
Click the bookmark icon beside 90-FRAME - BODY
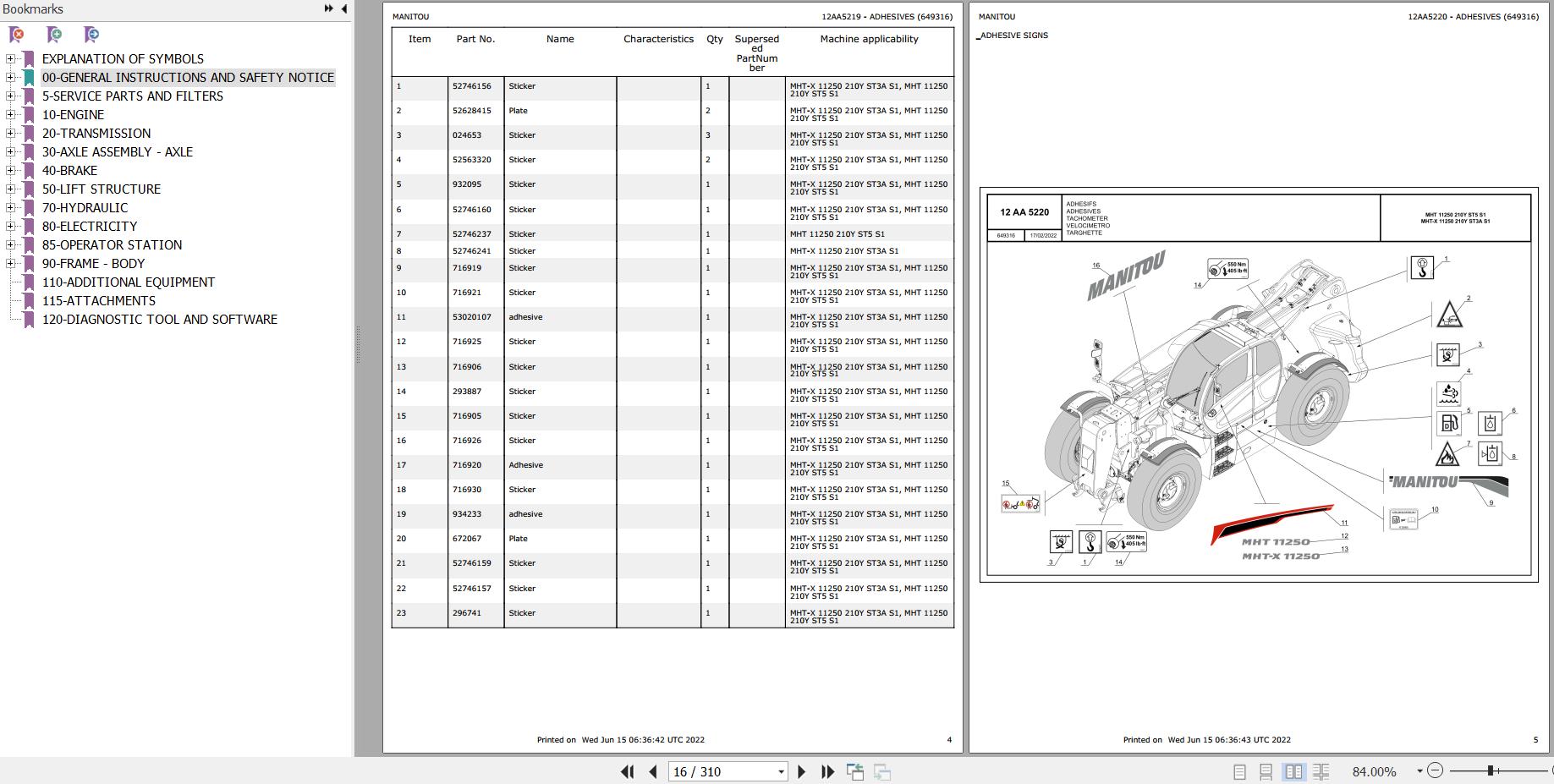tap(29, 264)
